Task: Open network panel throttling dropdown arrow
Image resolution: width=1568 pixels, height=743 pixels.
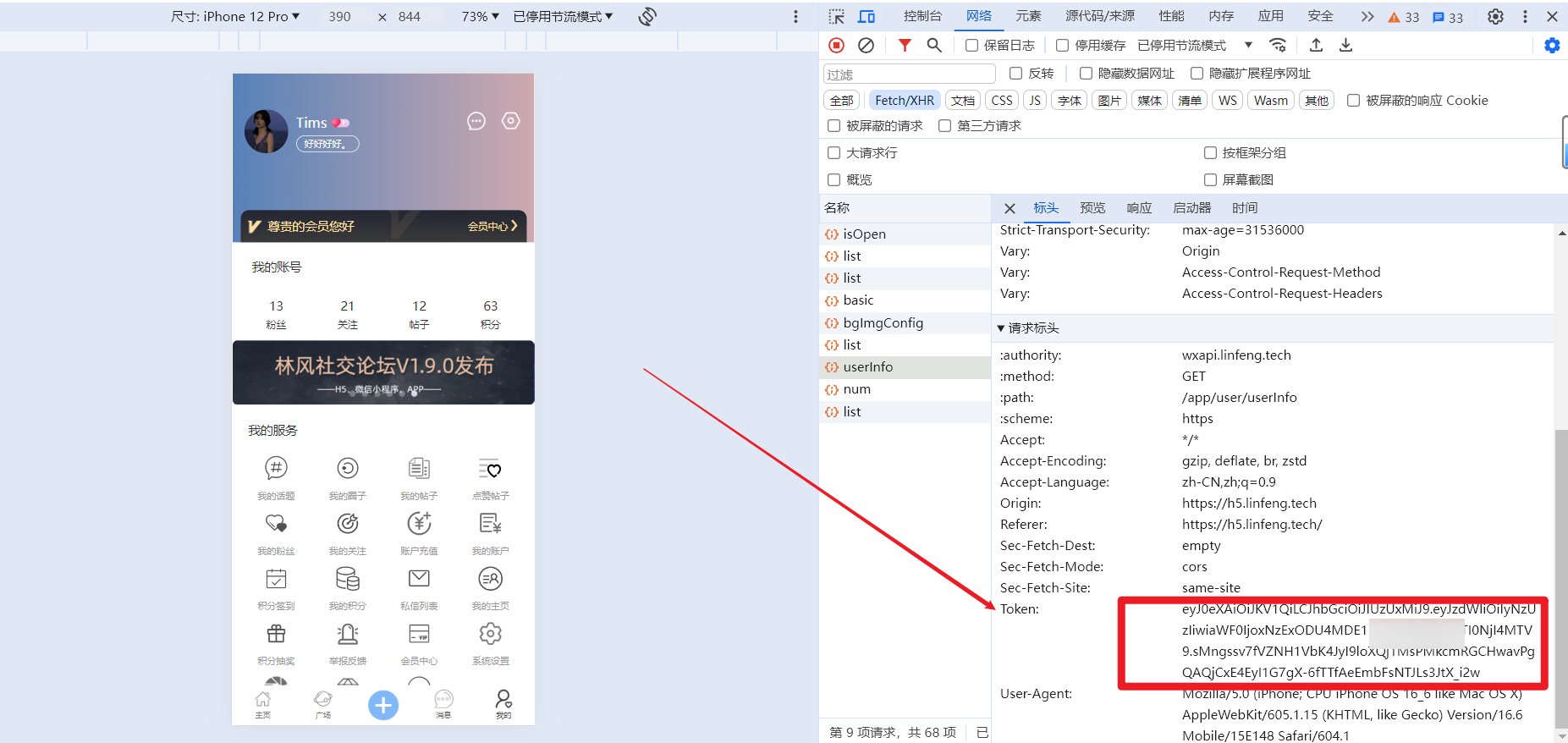Action: (x=1248, y=45)
